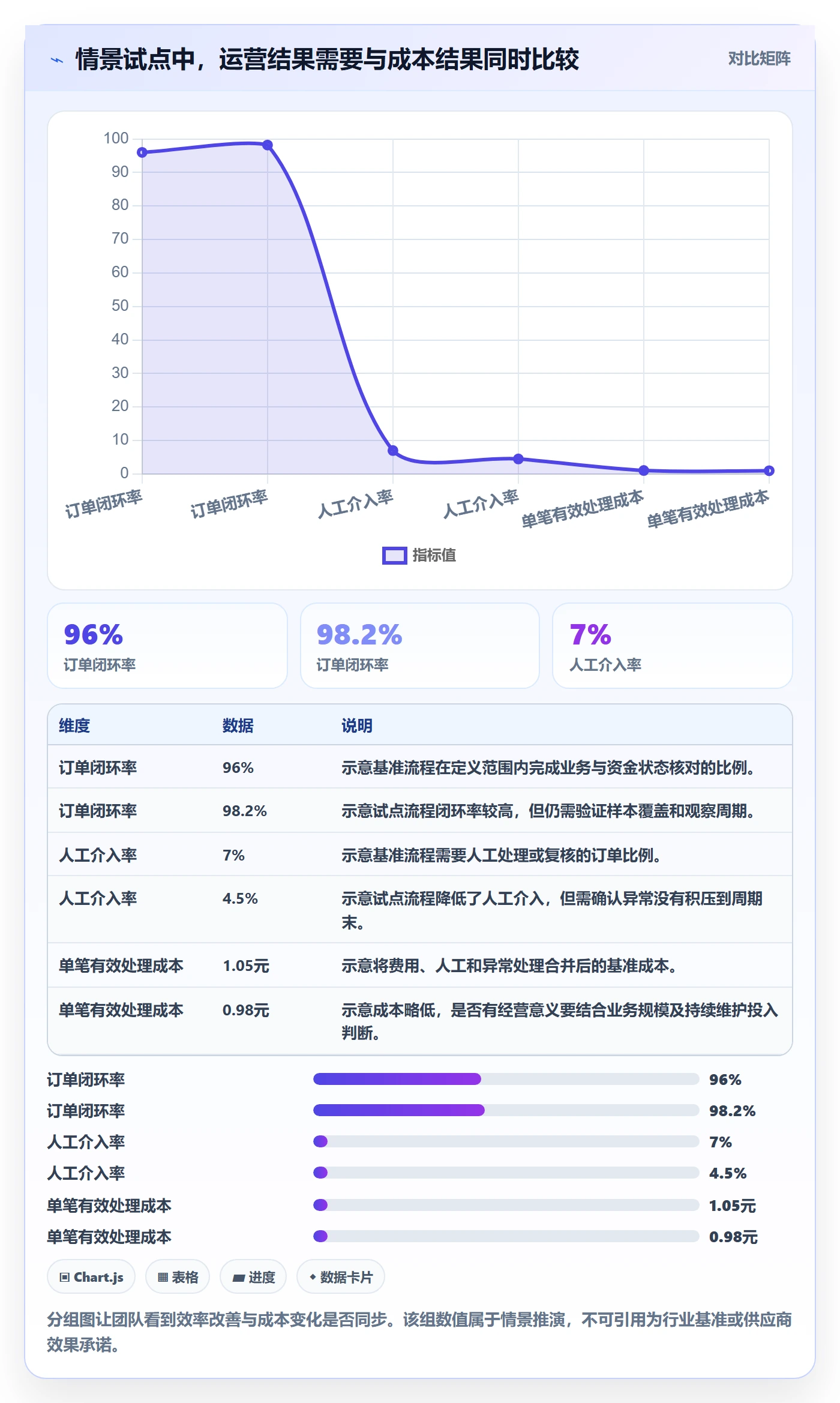Click the description starting 示意试点流程闭环率较高
This screenshot has height=1403, width=840.
pyautogui.click(x=548, y=811)
